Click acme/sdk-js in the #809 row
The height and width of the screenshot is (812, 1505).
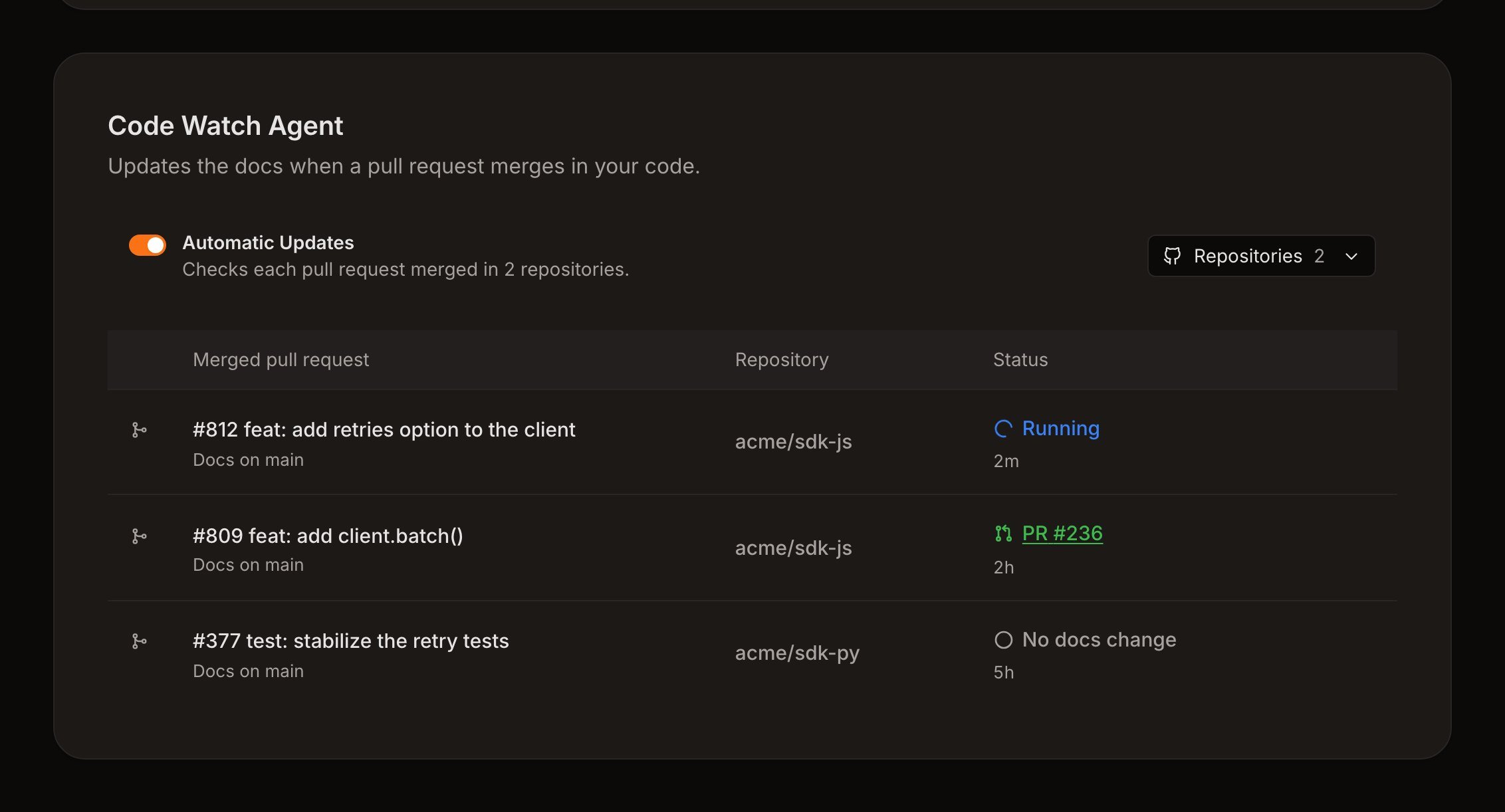coord(793,548)
